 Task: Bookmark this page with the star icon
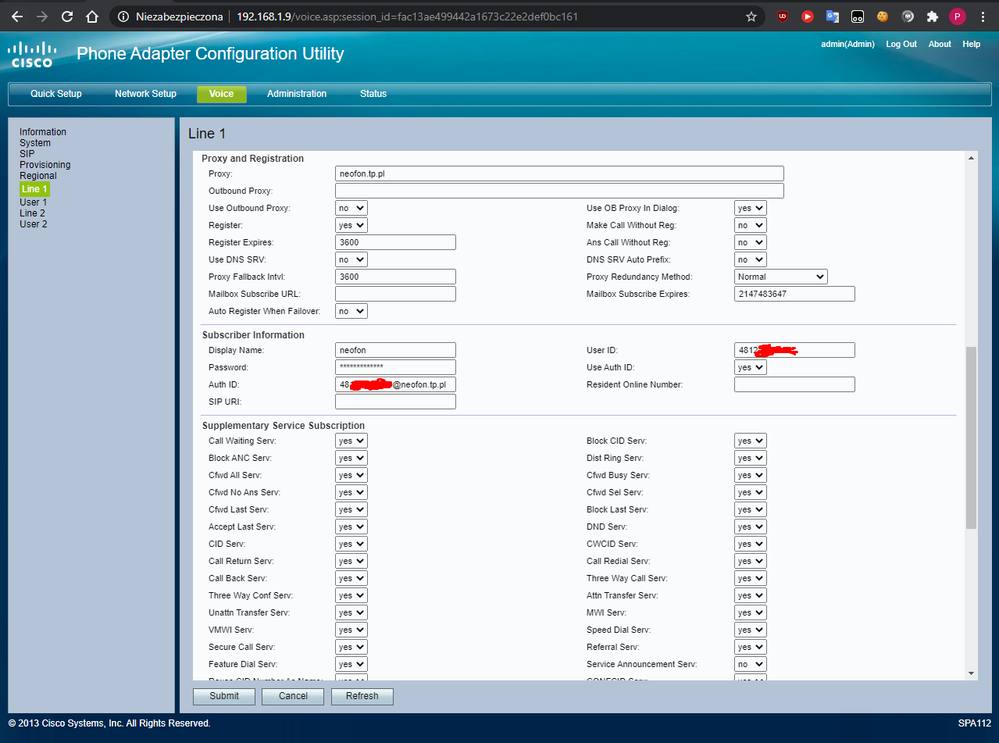point(751,17)
